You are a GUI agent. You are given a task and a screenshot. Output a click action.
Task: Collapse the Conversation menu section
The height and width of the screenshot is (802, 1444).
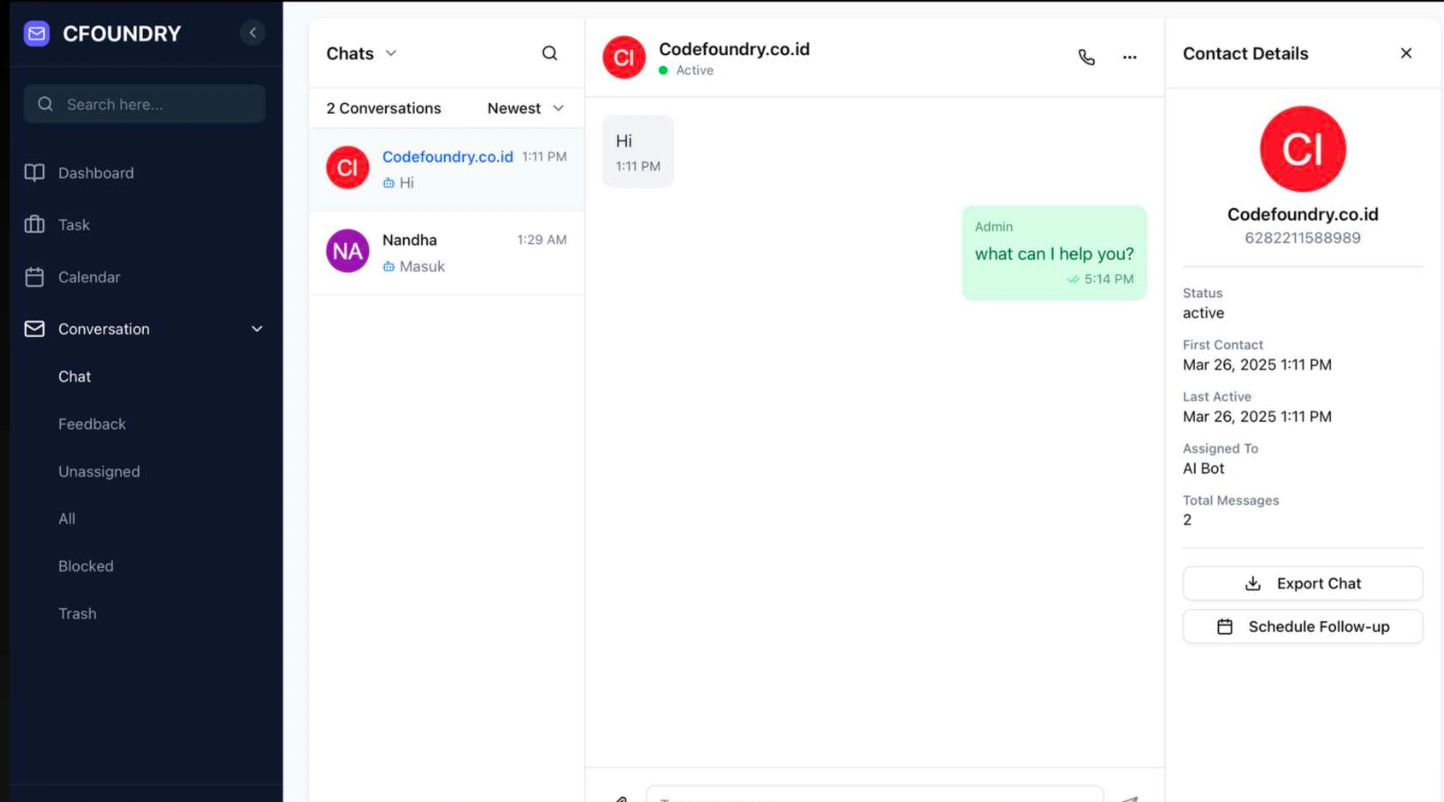256,329
